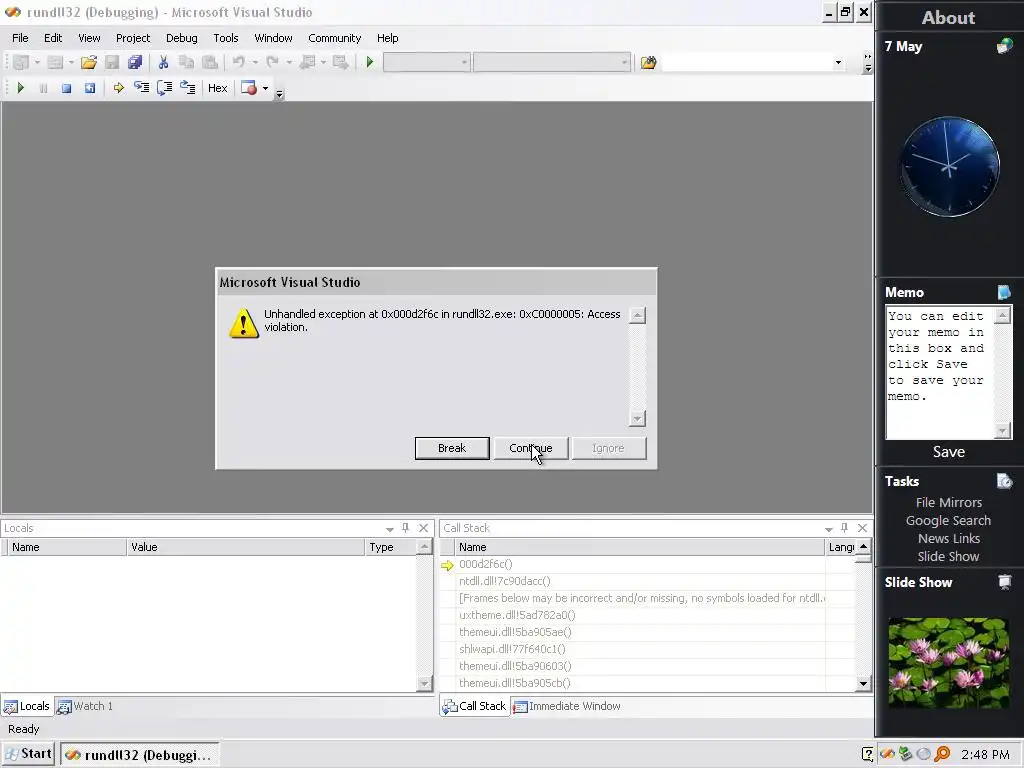The image size is (1024, 768).
Task: Open the Tools menu
Action: [226, 38]
